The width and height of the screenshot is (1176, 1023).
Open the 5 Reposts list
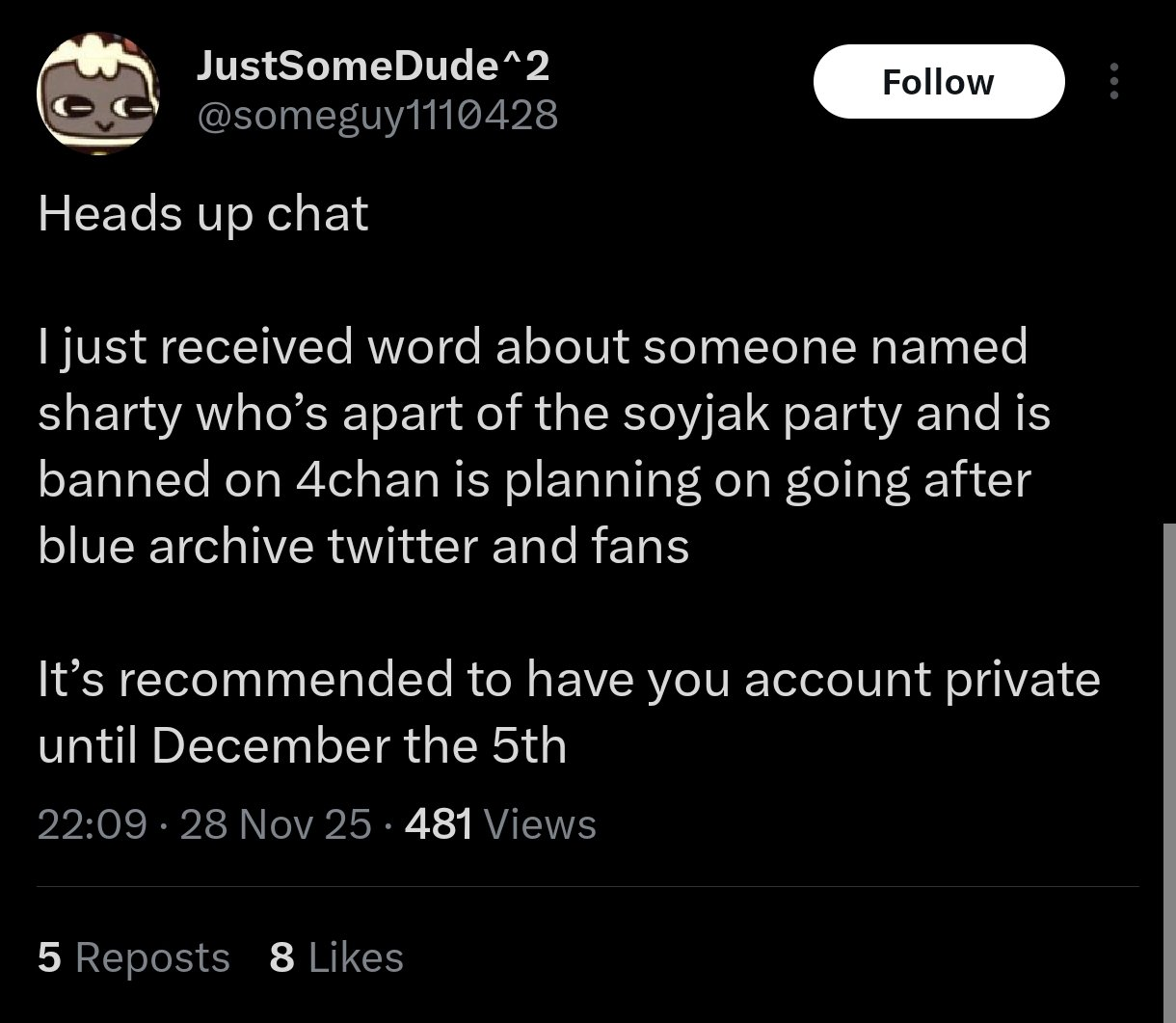click(x=134, y=957)
